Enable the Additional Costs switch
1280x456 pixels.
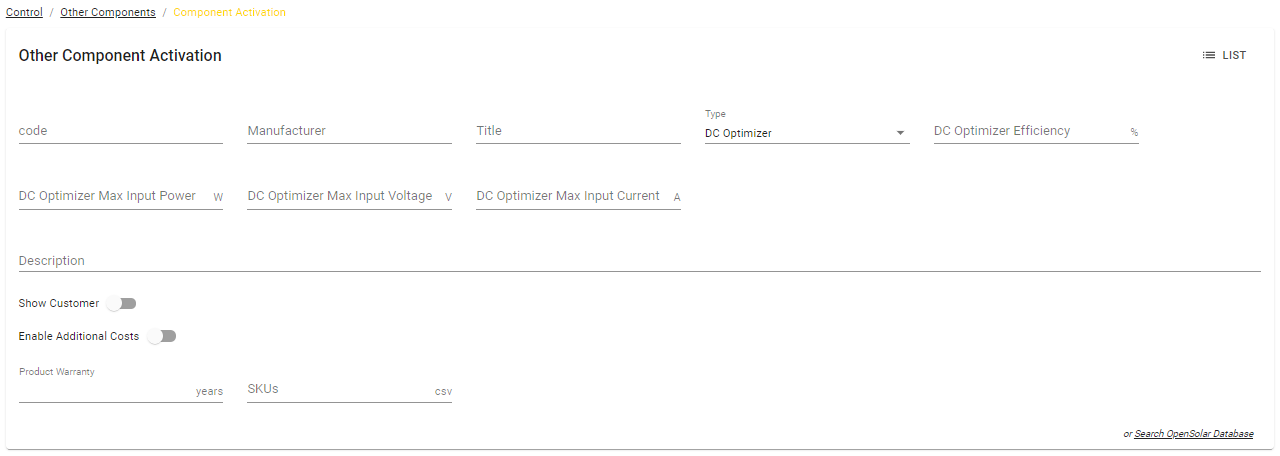(162, 336)
